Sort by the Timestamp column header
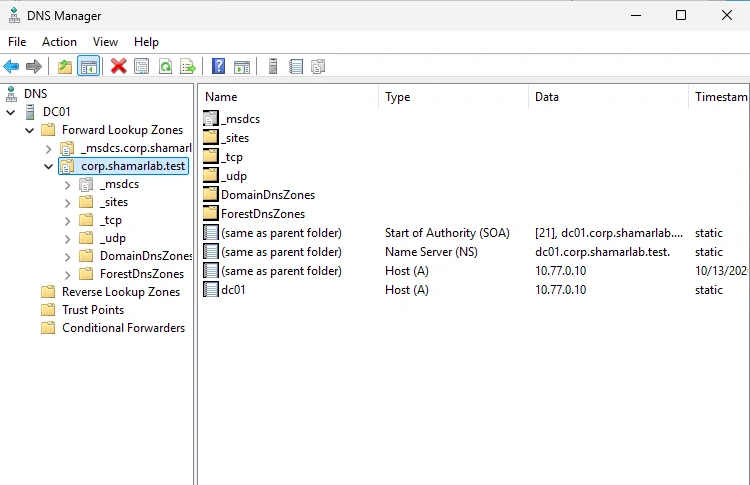750x485 pixels. click(719, 97)
